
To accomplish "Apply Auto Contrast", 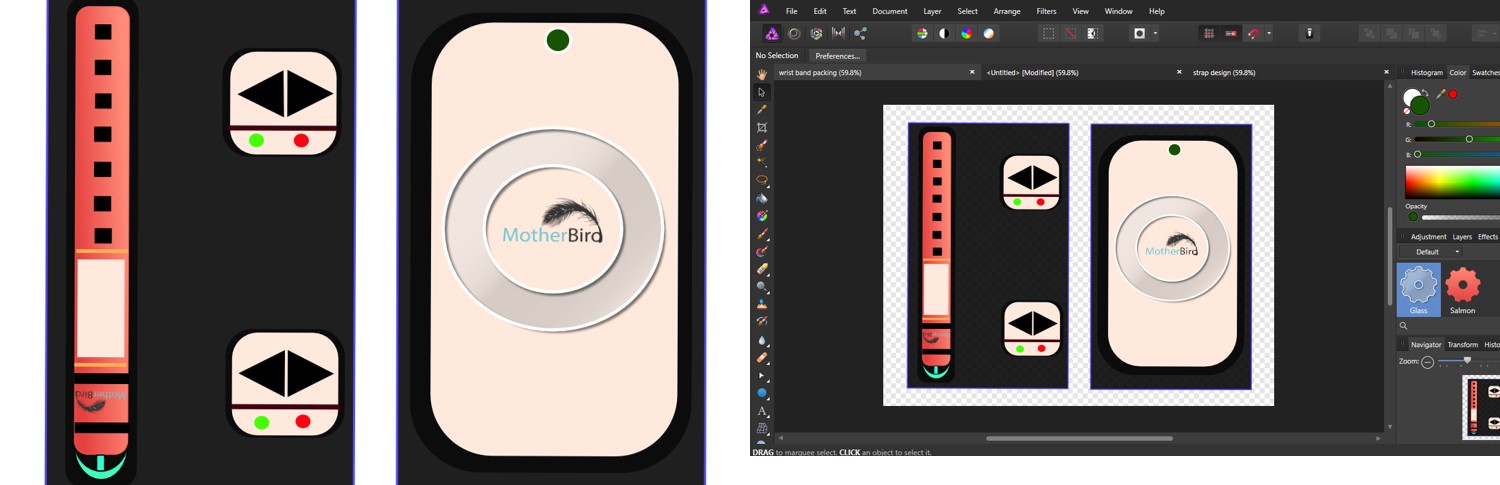I will [x=944, y=33].
